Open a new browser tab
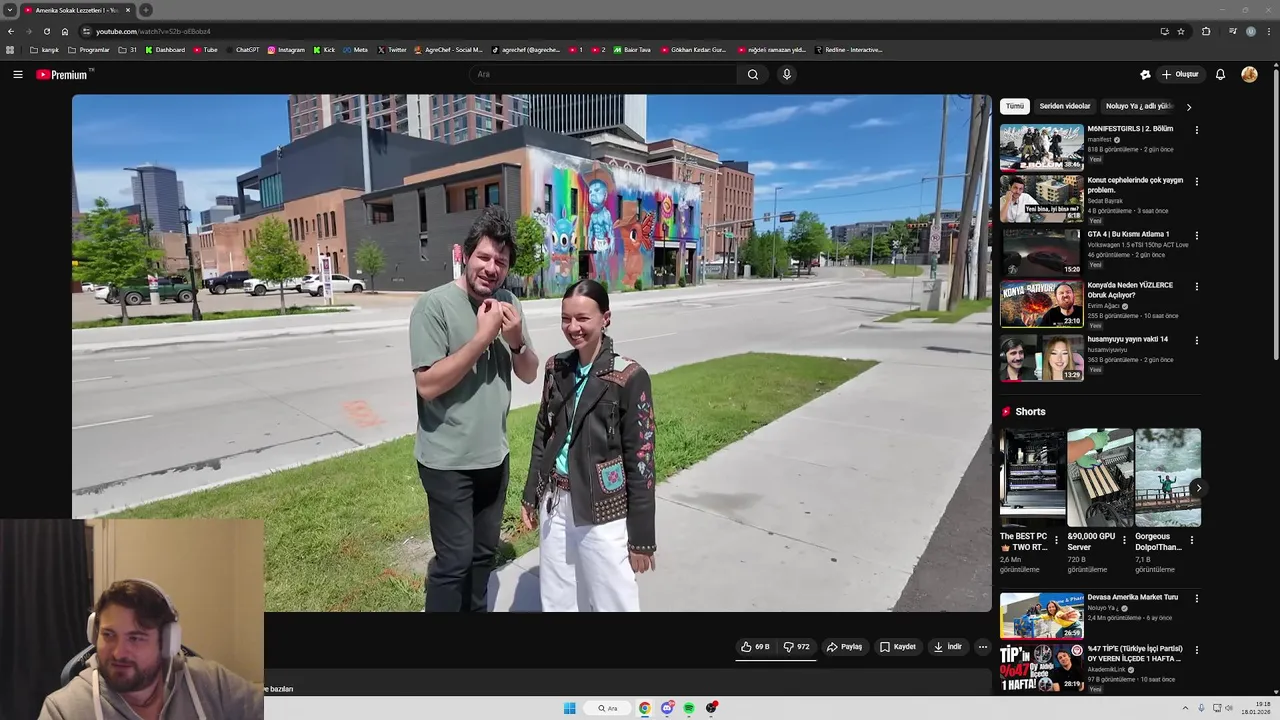 coord(145,10)
